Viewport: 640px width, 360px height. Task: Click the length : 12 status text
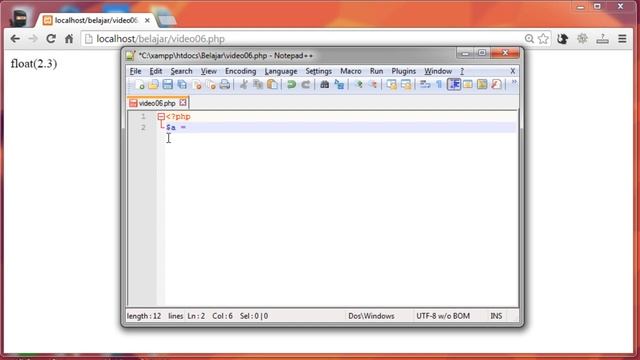[x=144, y=316]
